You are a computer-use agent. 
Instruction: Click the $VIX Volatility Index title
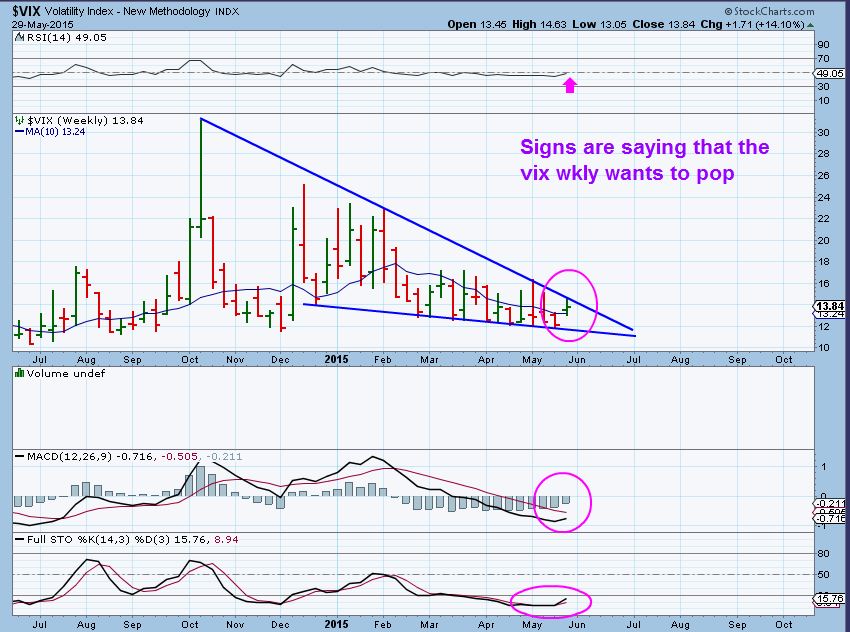point(60,10)
